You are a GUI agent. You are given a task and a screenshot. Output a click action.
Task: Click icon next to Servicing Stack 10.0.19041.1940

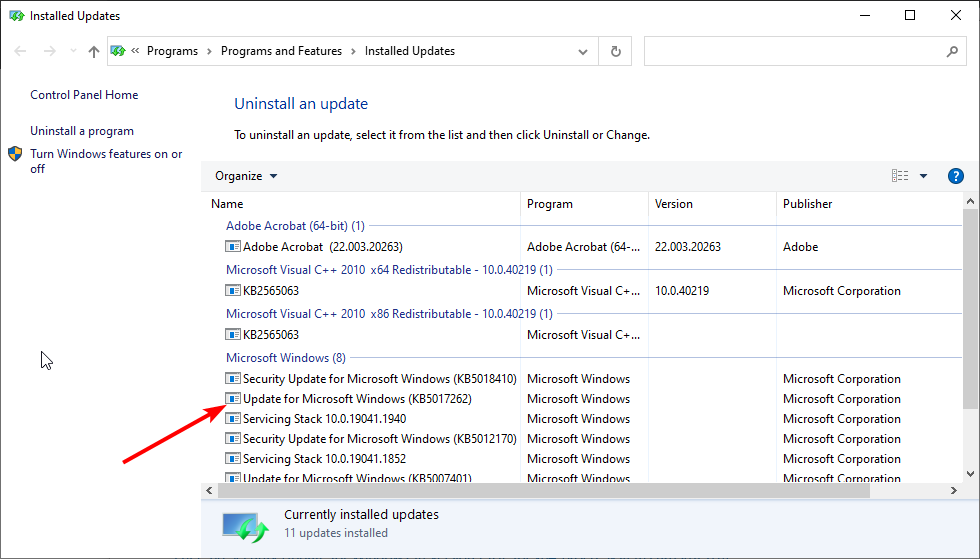(x=232, y=418)
